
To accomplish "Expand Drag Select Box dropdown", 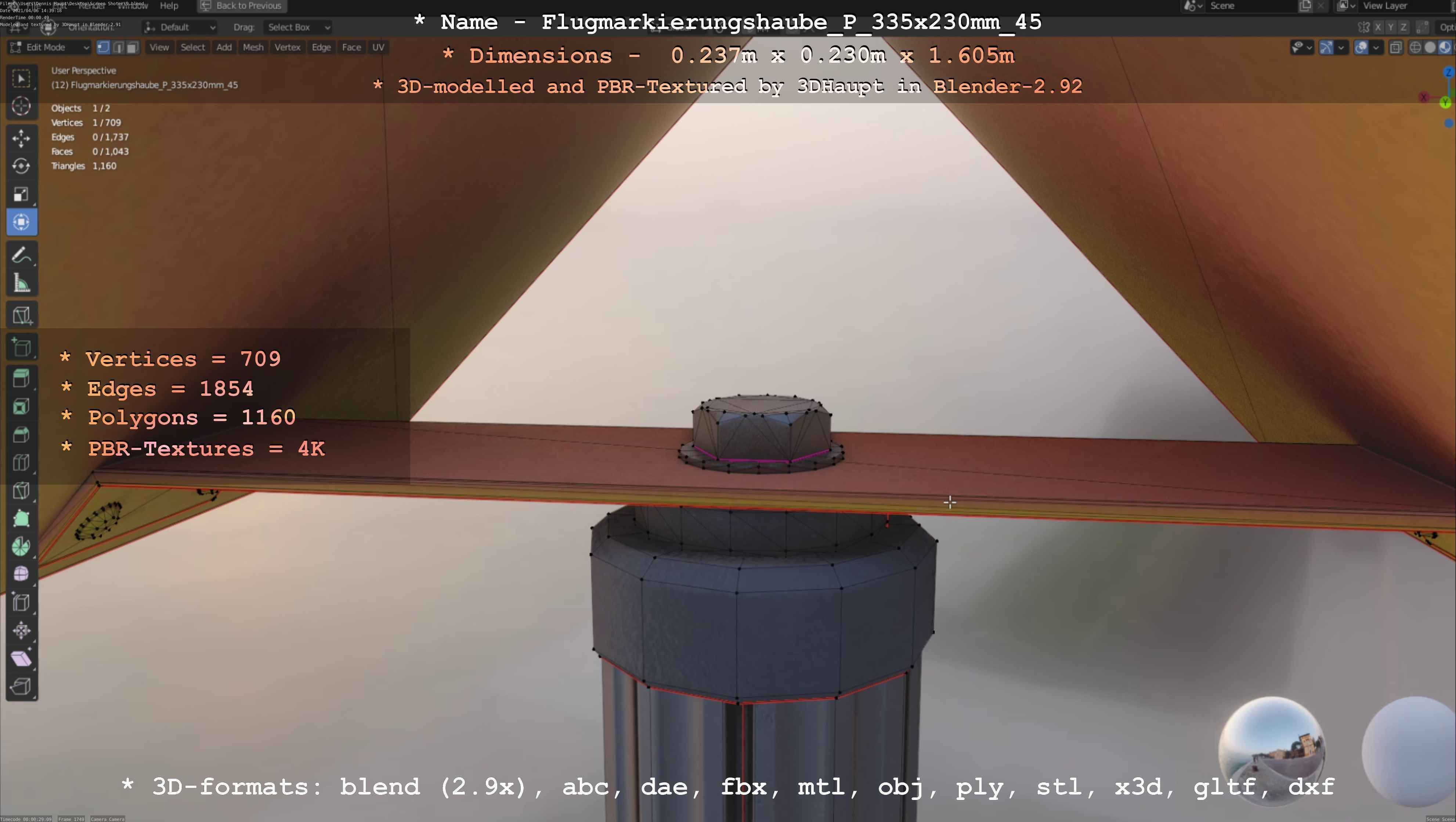I will [298, 27].
